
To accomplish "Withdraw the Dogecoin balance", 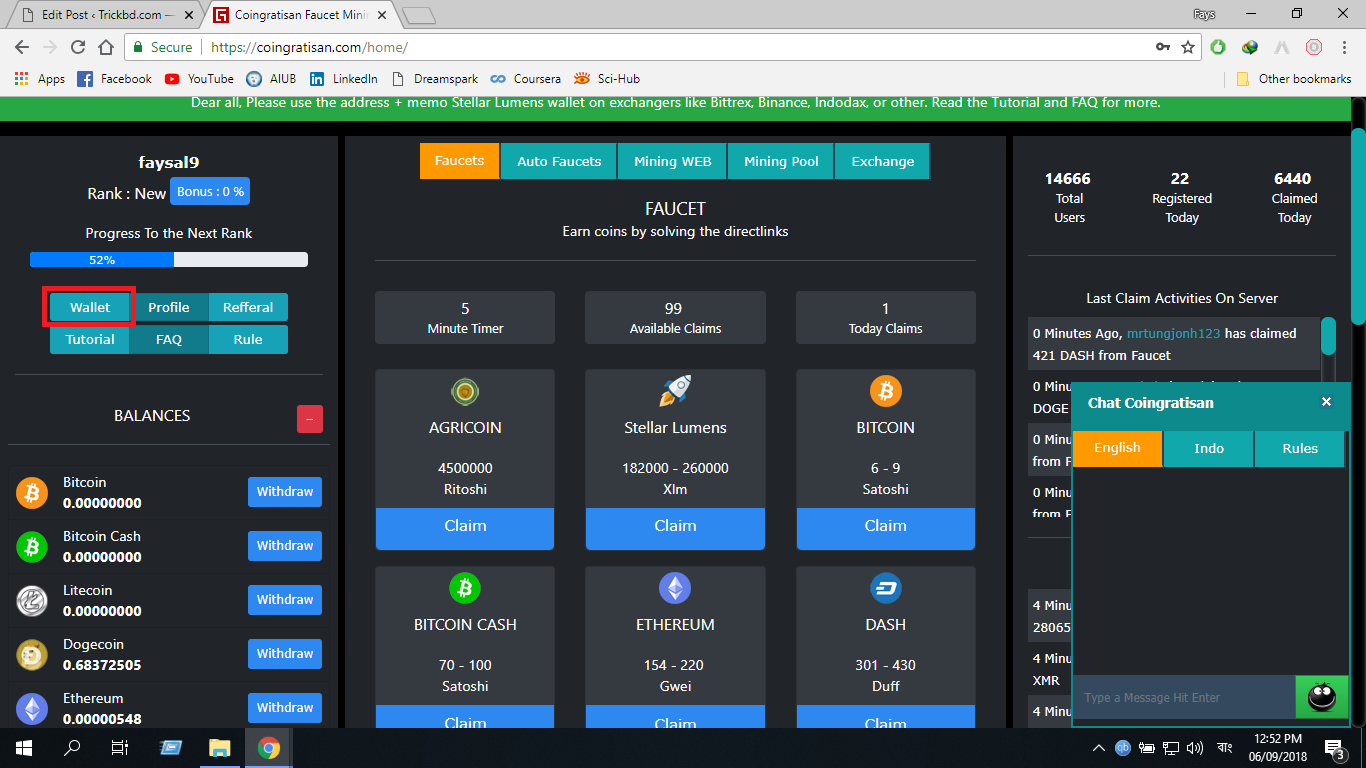I will 285,654.
